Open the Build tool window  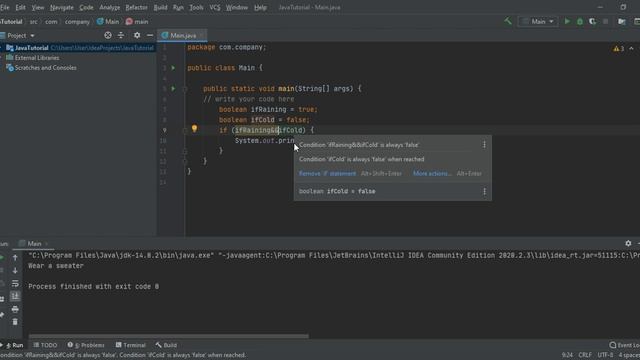tap(166, 345)
